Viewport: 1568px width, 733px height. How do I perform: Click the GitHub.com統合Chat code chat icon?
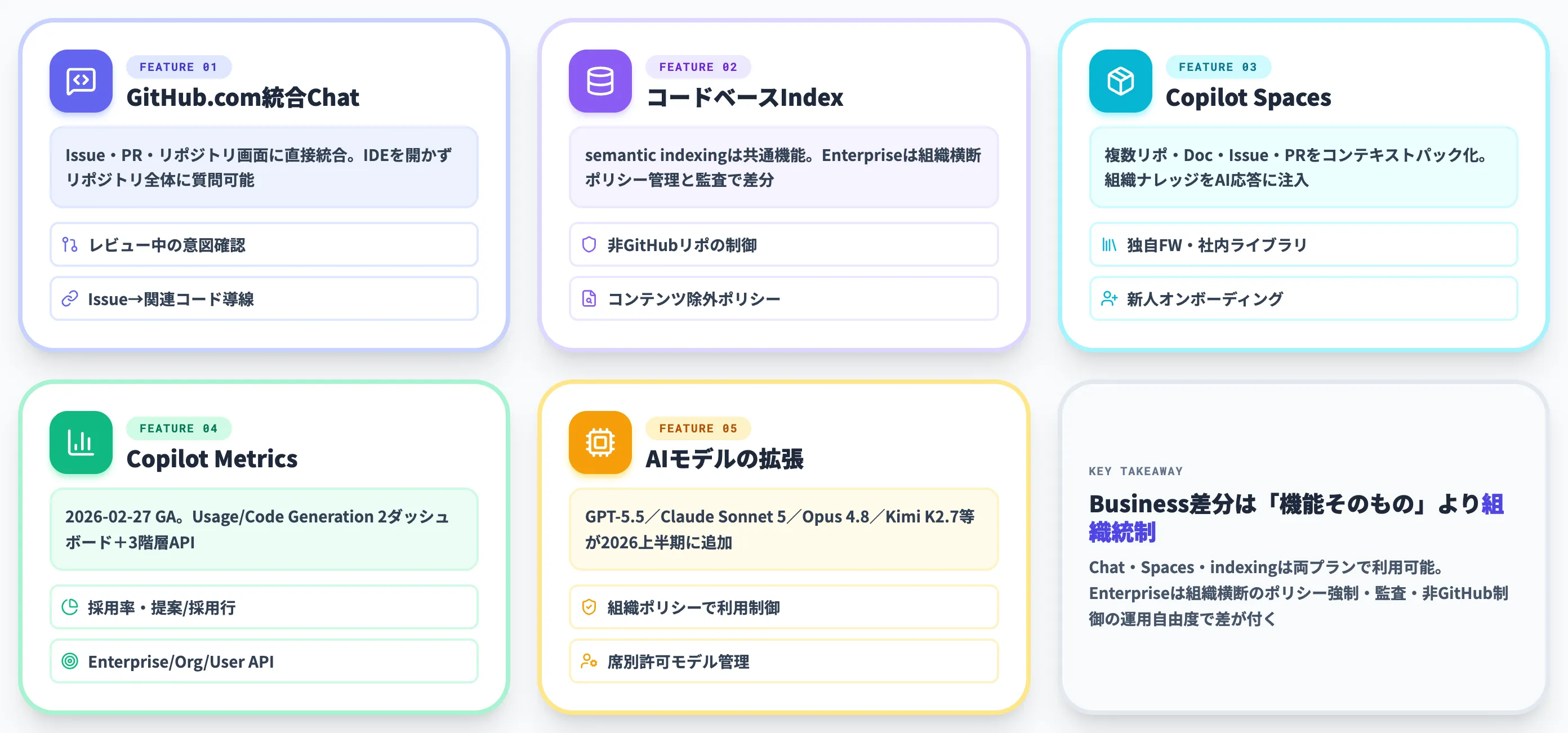pyautogui.click(x=81, y=81)
